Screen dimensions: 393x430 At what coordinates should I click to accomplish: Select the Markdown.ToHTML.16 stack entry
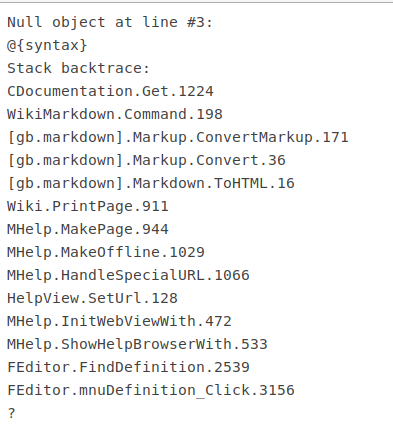[x=151, y=183]
